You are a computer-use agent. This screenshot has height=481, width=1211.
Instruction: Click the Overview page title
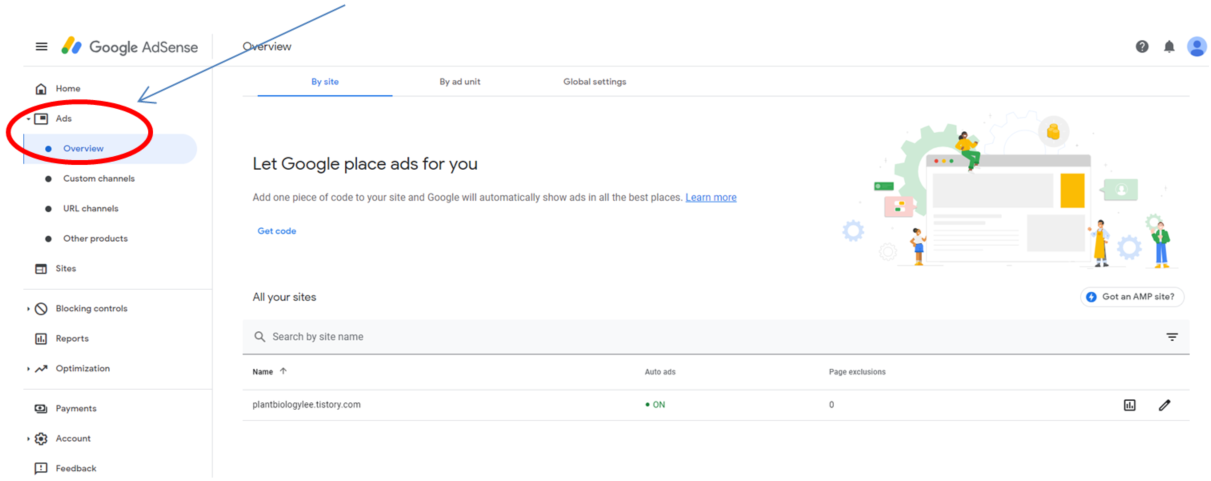tap(267, 47)
